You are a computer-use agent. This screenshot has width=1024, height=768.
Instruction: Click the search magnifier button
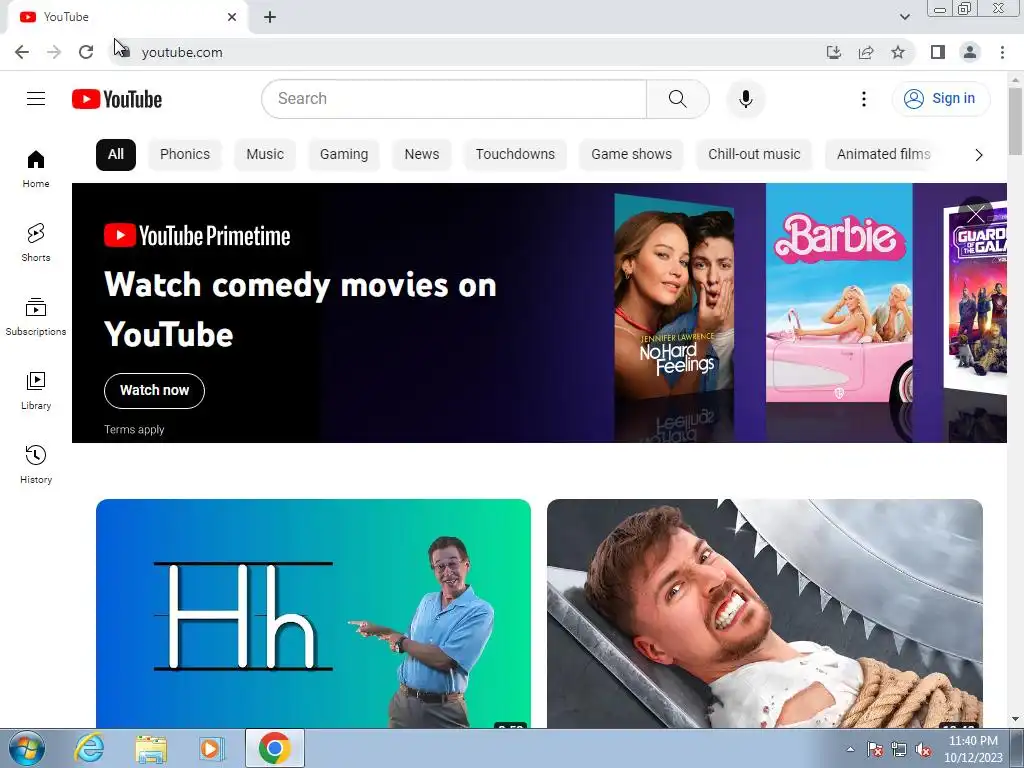[x=678, y=99]
